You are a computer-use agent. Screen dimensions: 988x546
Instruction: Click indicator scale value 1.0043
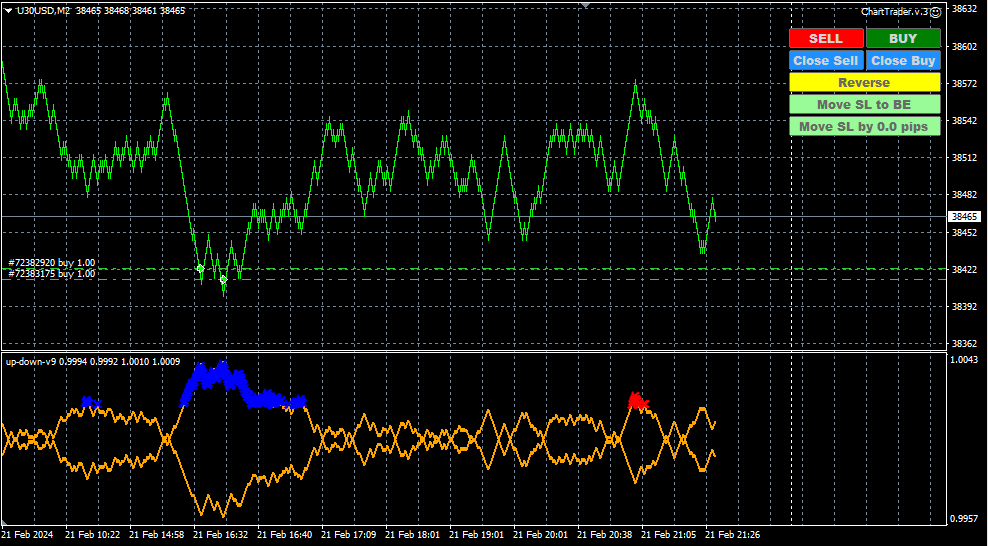click(x=964, y=360)
